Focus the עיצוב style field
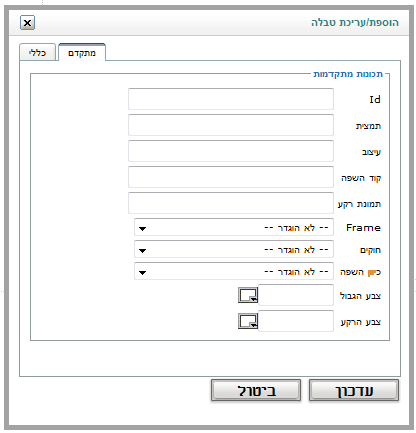This screenshot has height=433, width=416. point(231,151)
